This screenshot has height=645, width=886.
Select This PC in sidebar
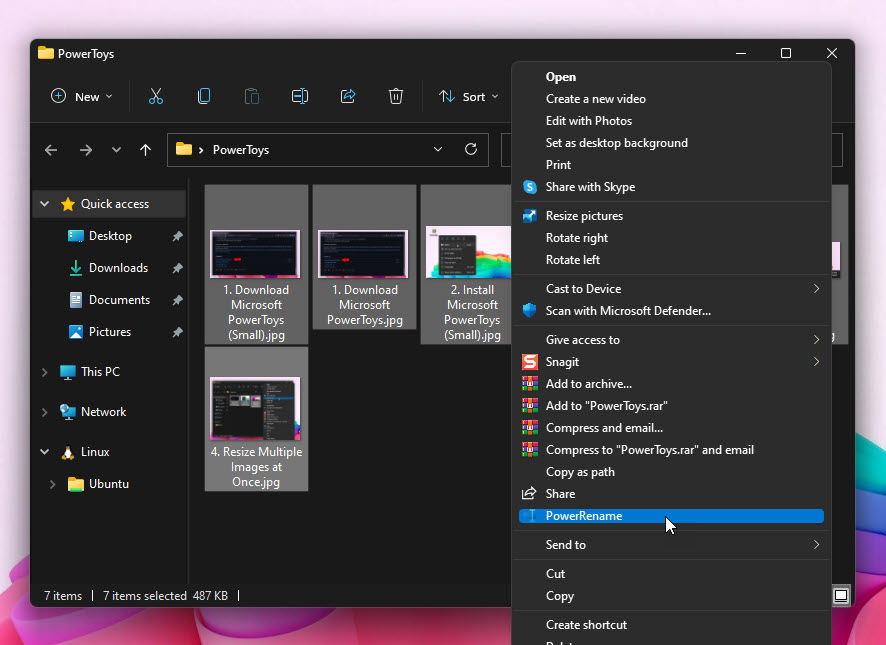click(x=100, y=372)
